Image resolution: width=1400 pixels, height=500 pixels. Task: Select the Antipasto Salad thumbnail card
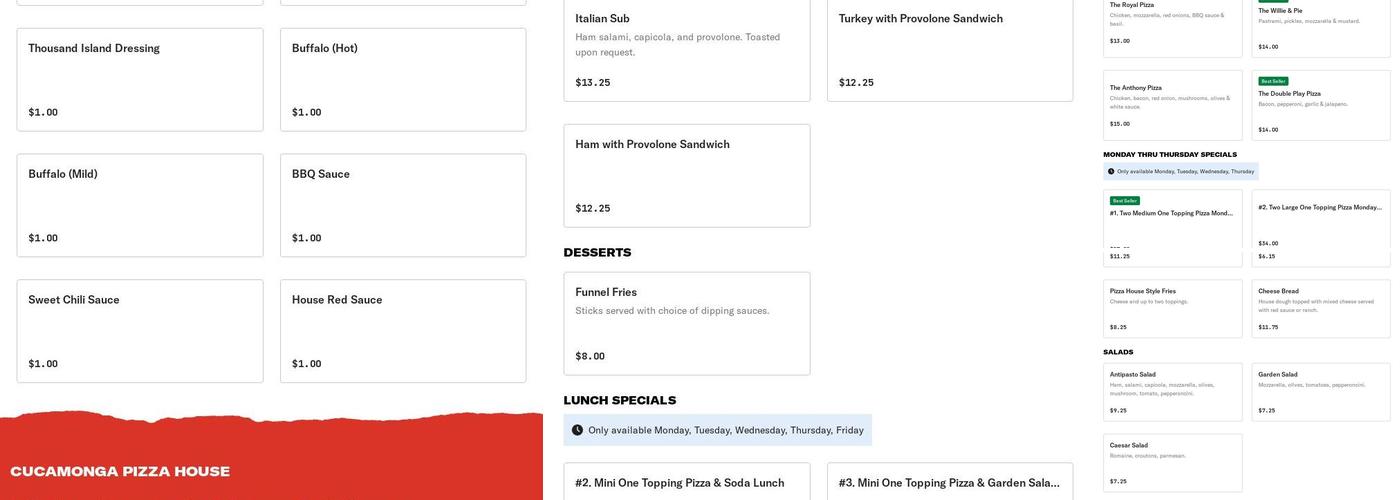click(1172, 391)
